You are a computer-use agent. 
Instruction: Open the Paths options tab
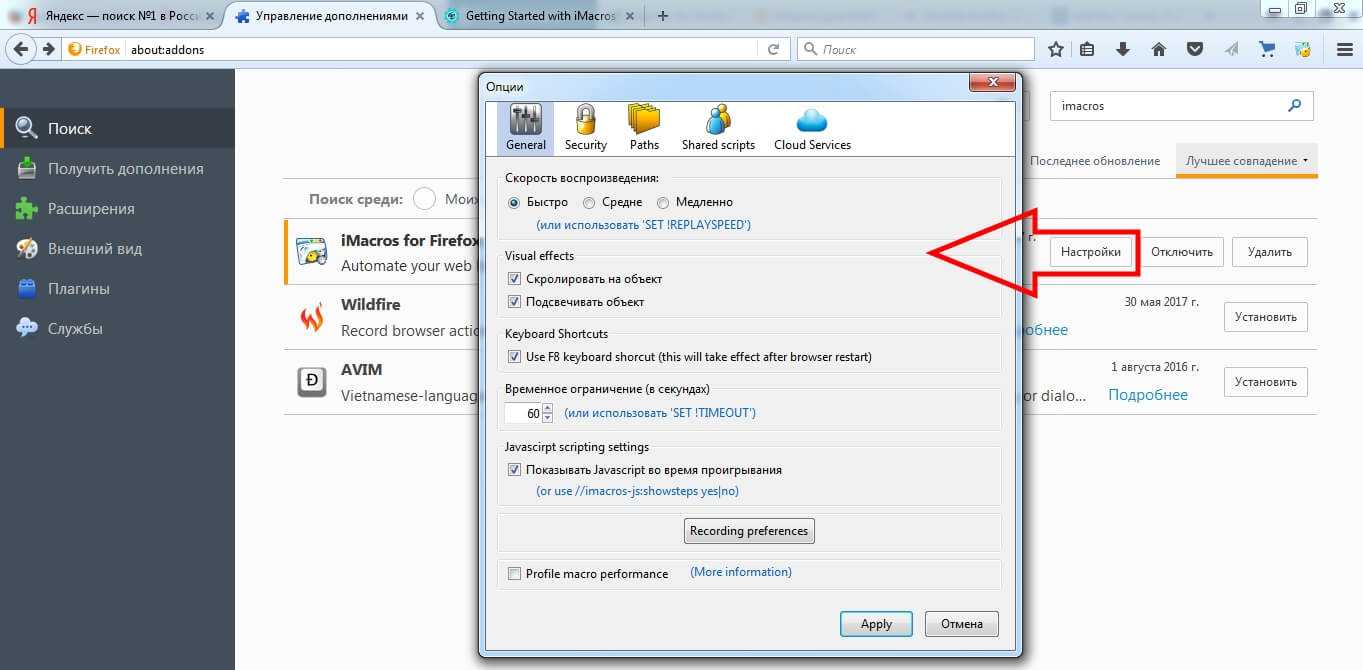[644, 127]
